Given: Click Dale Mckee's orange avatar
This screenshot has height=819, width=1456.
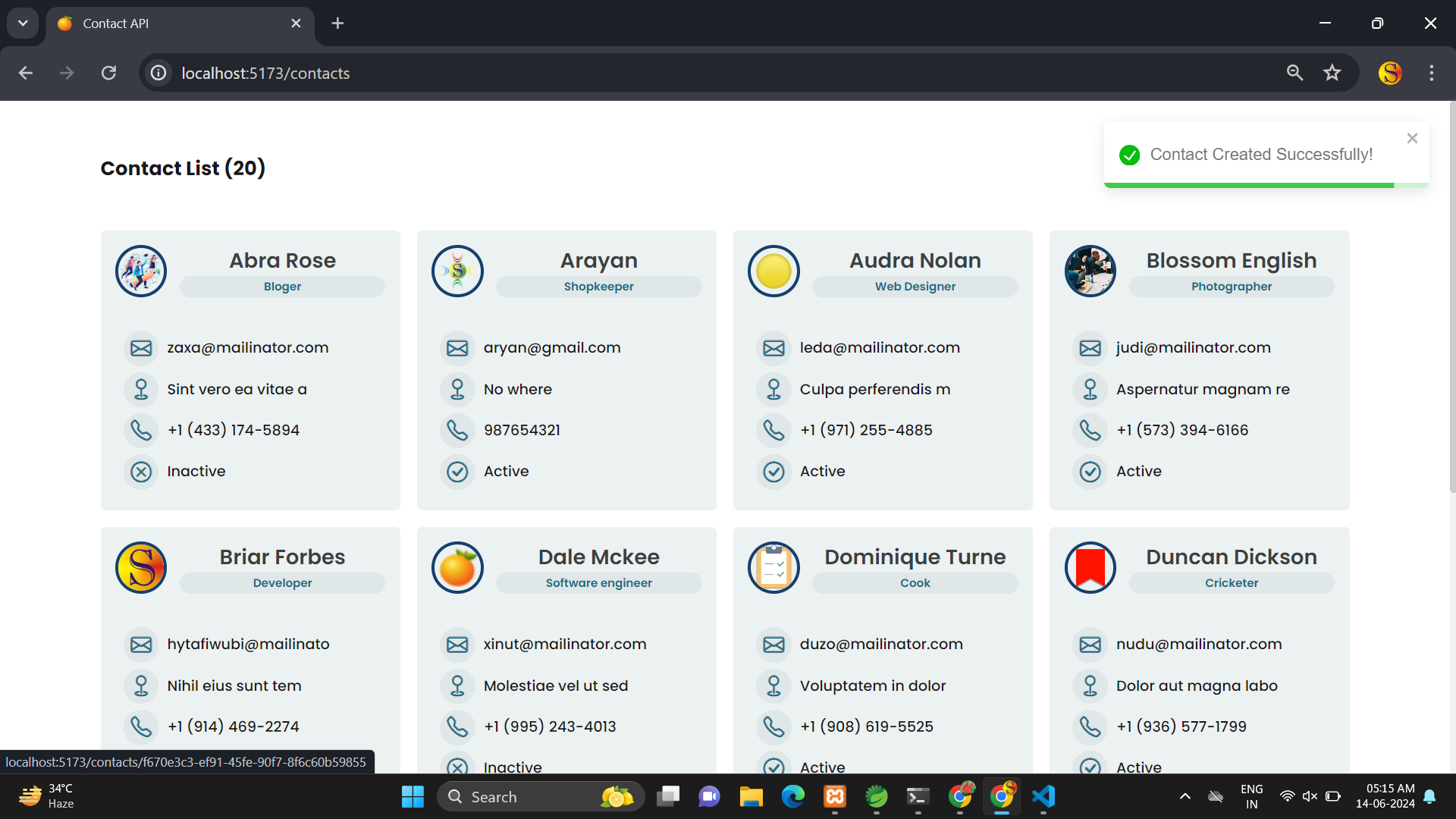Looking at the screenshot, I should 457,567.
